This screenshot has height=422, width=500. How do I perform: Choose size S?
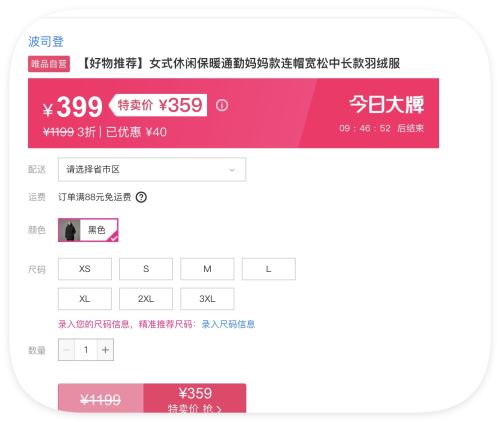point(146,269)
